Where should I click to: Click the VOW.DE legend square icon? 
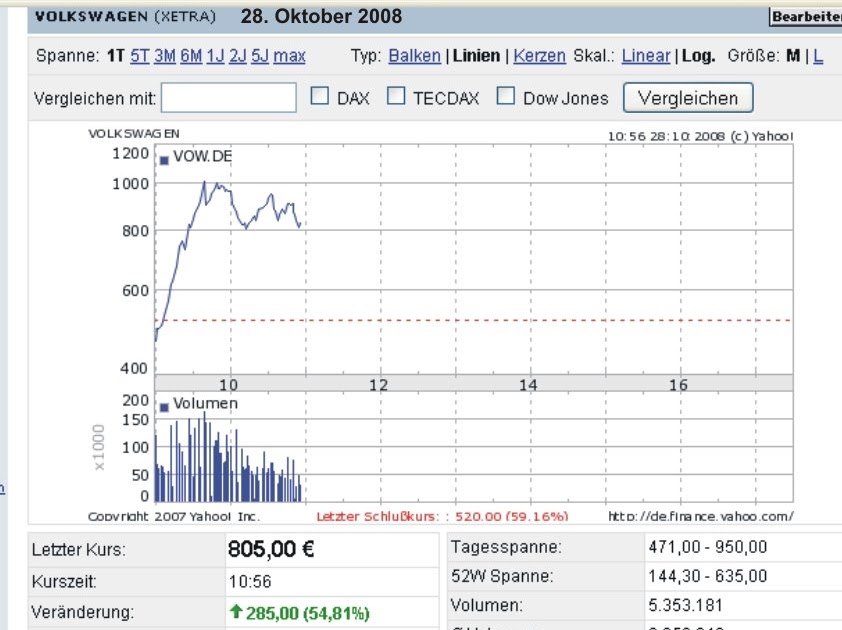pos(164,160)
